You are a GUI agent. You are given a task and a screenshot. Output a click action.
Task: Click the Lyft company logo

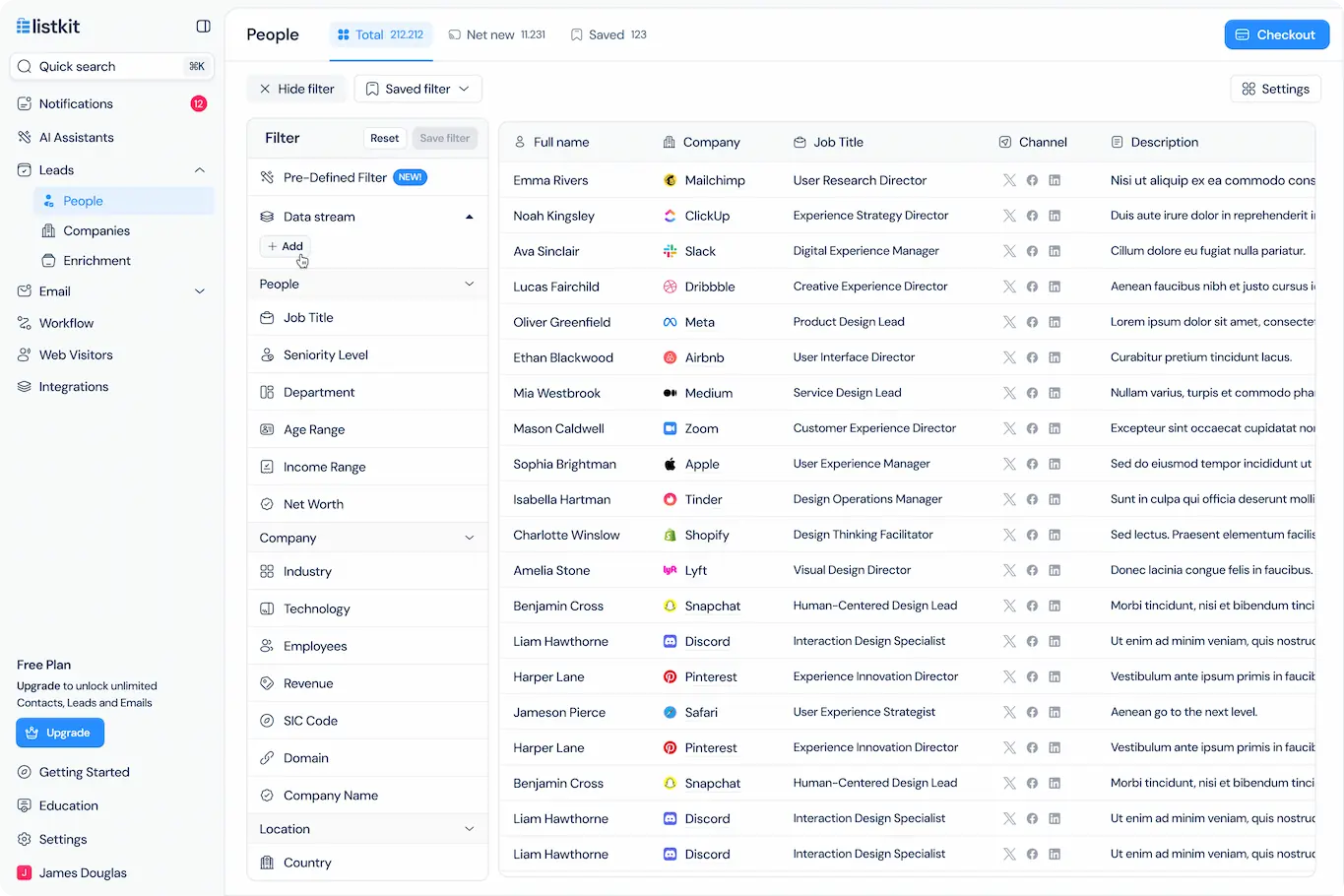coord(670,570)
